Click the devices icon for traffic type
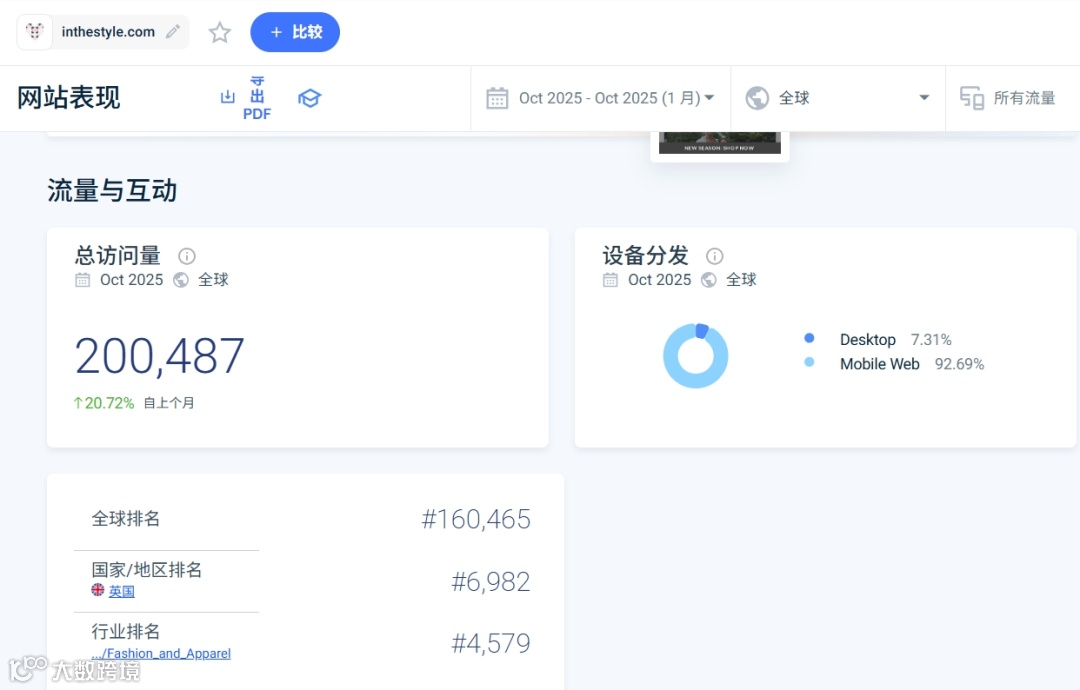1080x690 pixels. [x=972, y=98]
